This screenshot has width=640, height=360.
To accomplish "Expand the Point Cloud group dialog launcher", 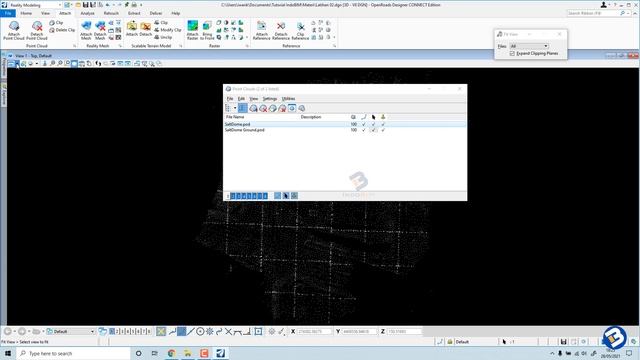I will [74, 46].
